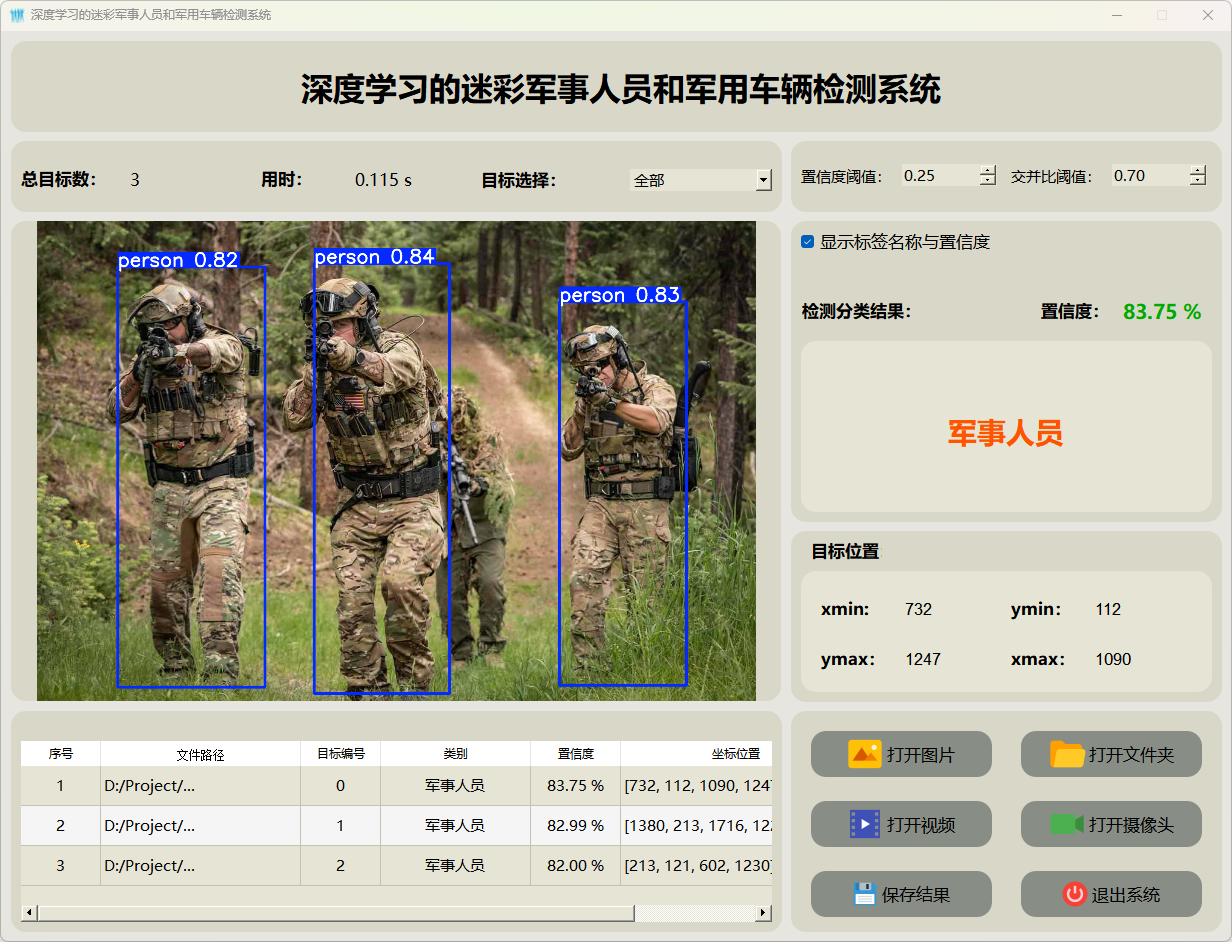This screenshot has width=1232, height=942.
Task: Click the 置信度 column header in the table
Action: coord(575,754)
